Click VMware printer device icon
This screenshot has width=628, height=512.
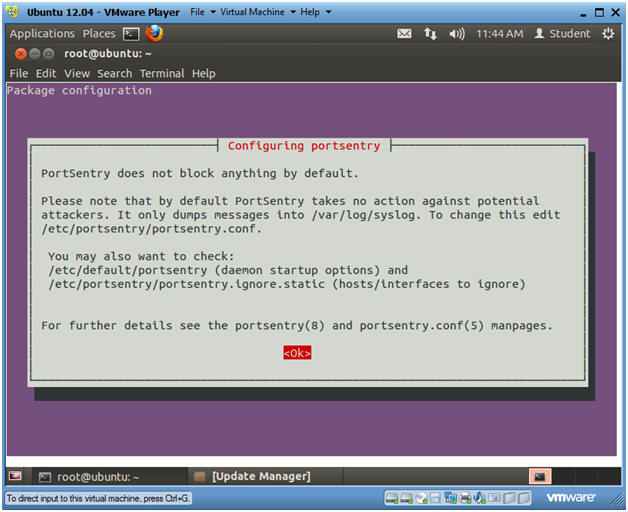pyautogui.click(x=465, y=498)
